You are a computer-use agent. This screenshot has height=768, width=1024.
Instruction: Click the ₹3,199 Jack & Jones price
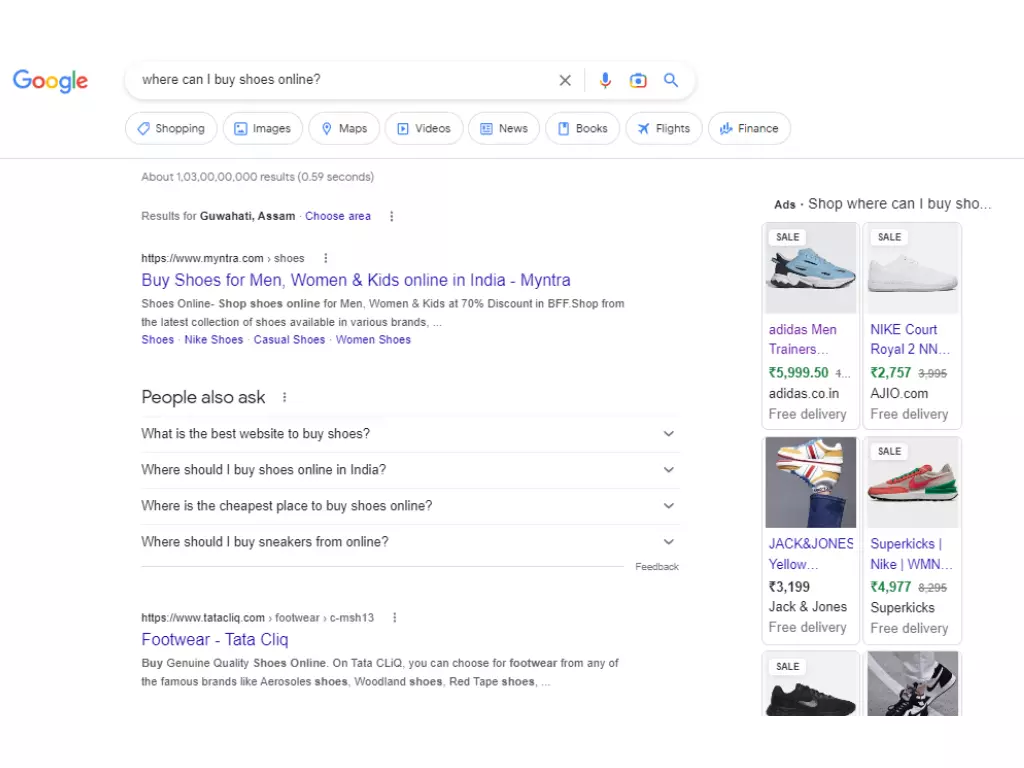coord(789,587)
